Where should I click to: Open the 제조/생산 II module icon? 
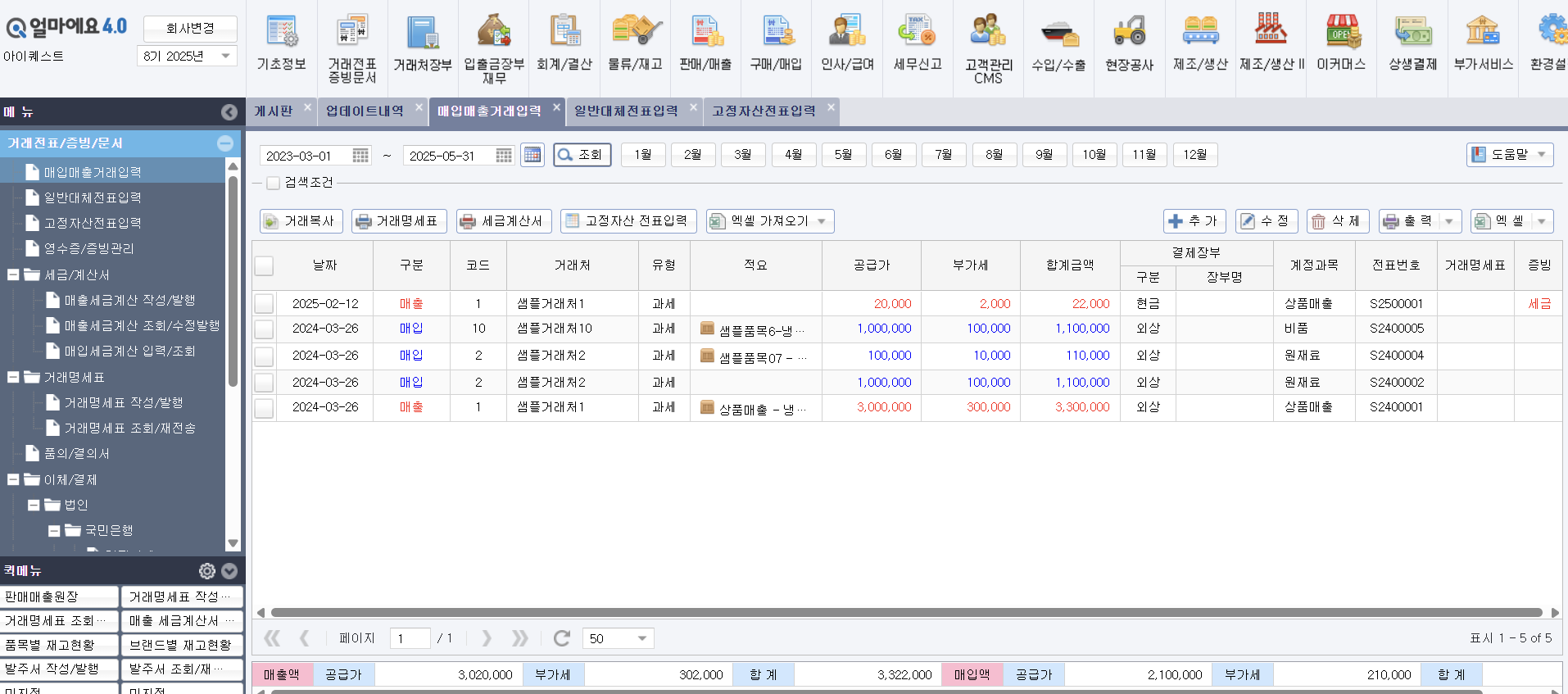[x=1271, y=43]
